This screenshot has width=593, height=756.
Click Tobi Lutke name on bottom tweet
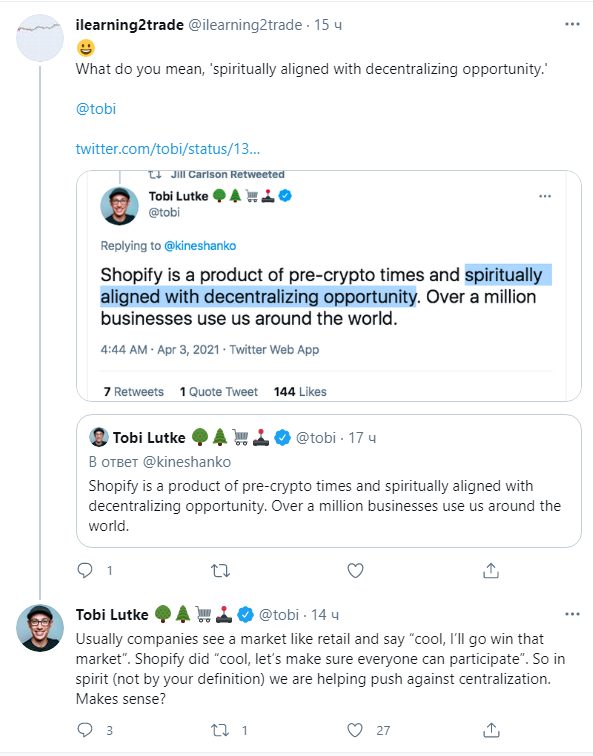112,615
